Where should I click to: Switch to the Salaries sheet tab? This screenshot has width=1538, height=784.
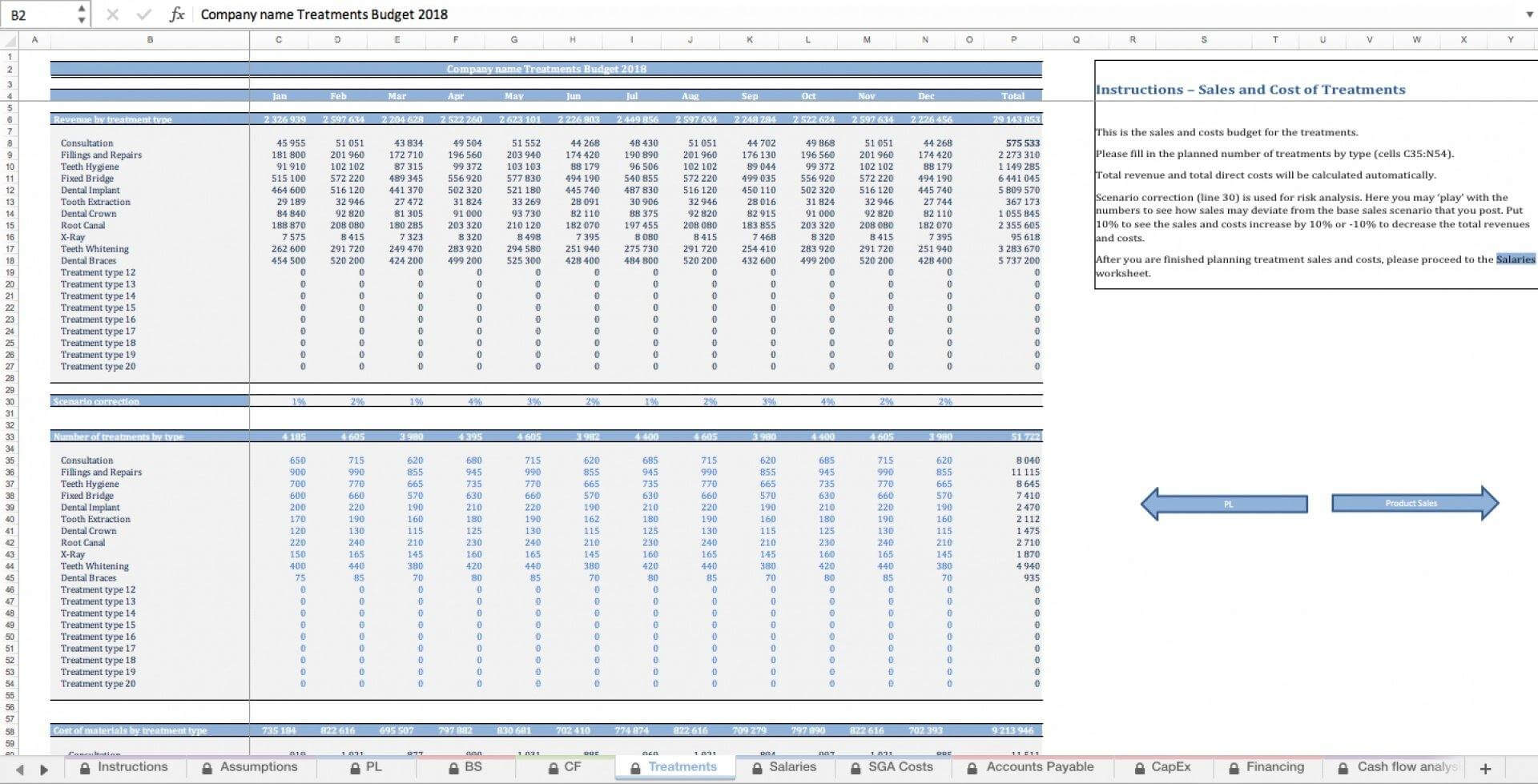[784, 767]
